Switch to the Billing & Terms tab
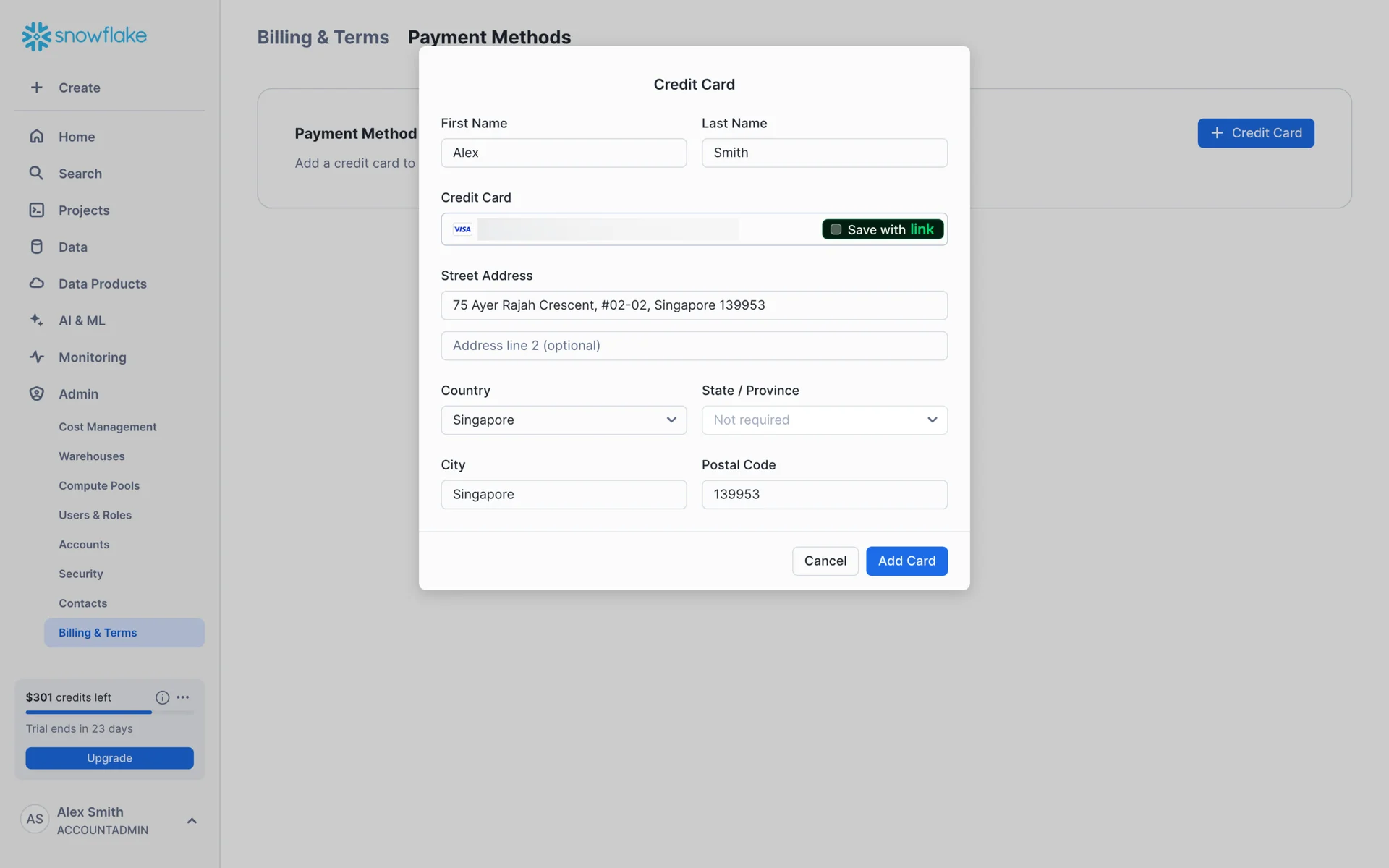Viewport: 1389px width, 868px height. click(323, 37)
